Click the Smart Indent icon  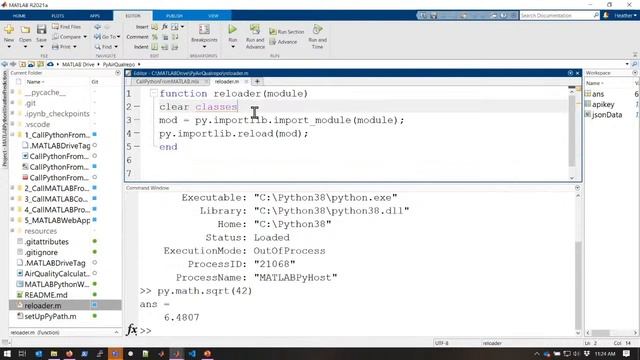tap(155, 47)
